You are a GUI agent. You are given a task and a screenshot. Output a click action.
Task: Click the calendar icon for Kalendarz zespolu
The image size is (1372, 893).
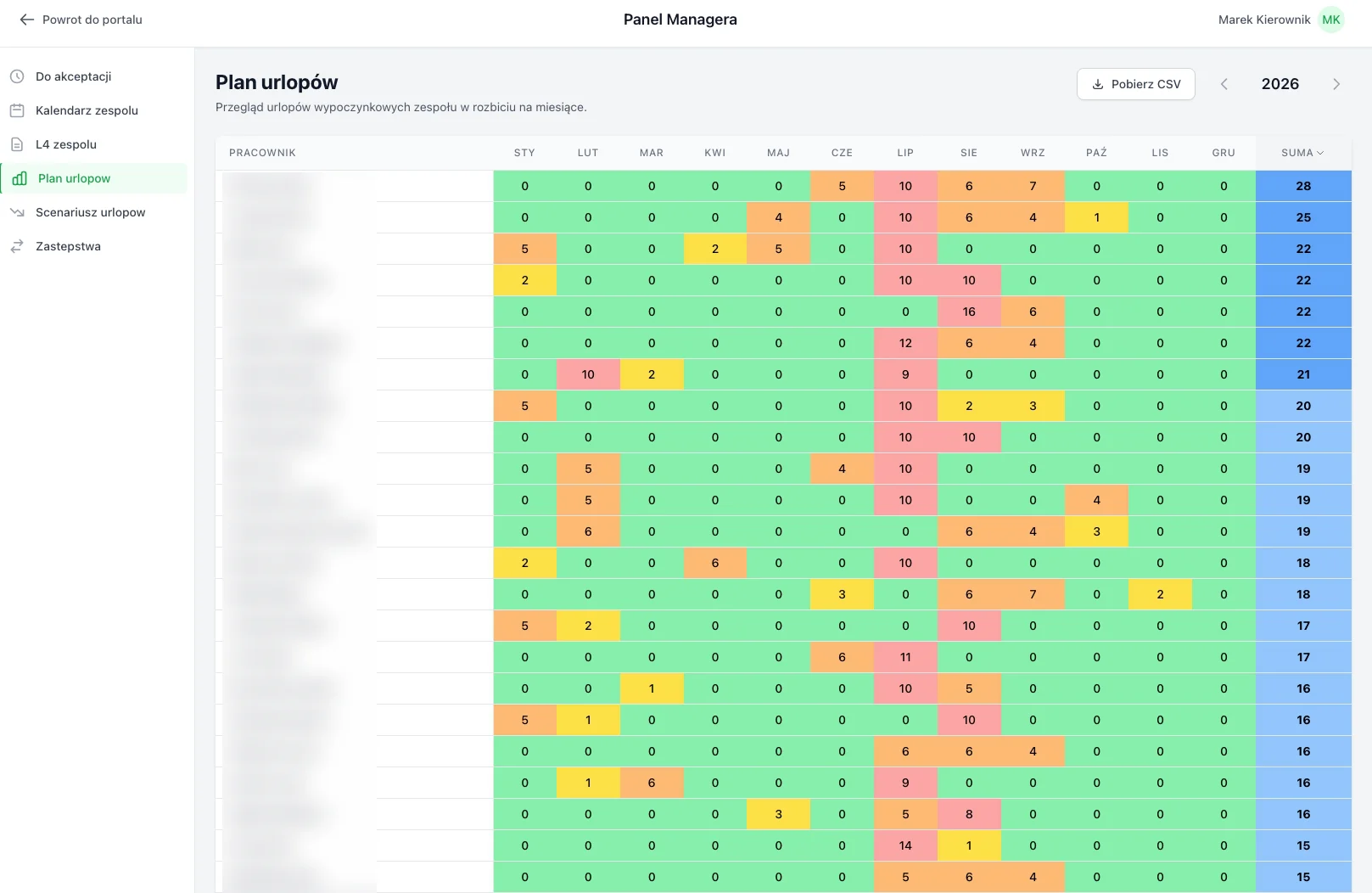(17, 110)
